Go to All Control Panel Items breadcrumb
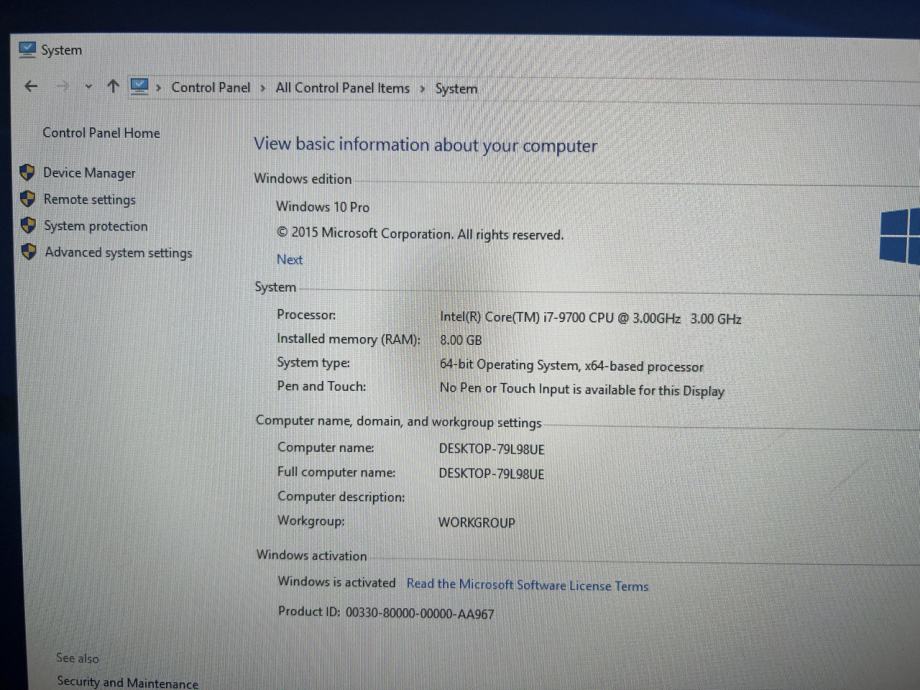The width and height of the screenshot is (920, 690). 343,88
